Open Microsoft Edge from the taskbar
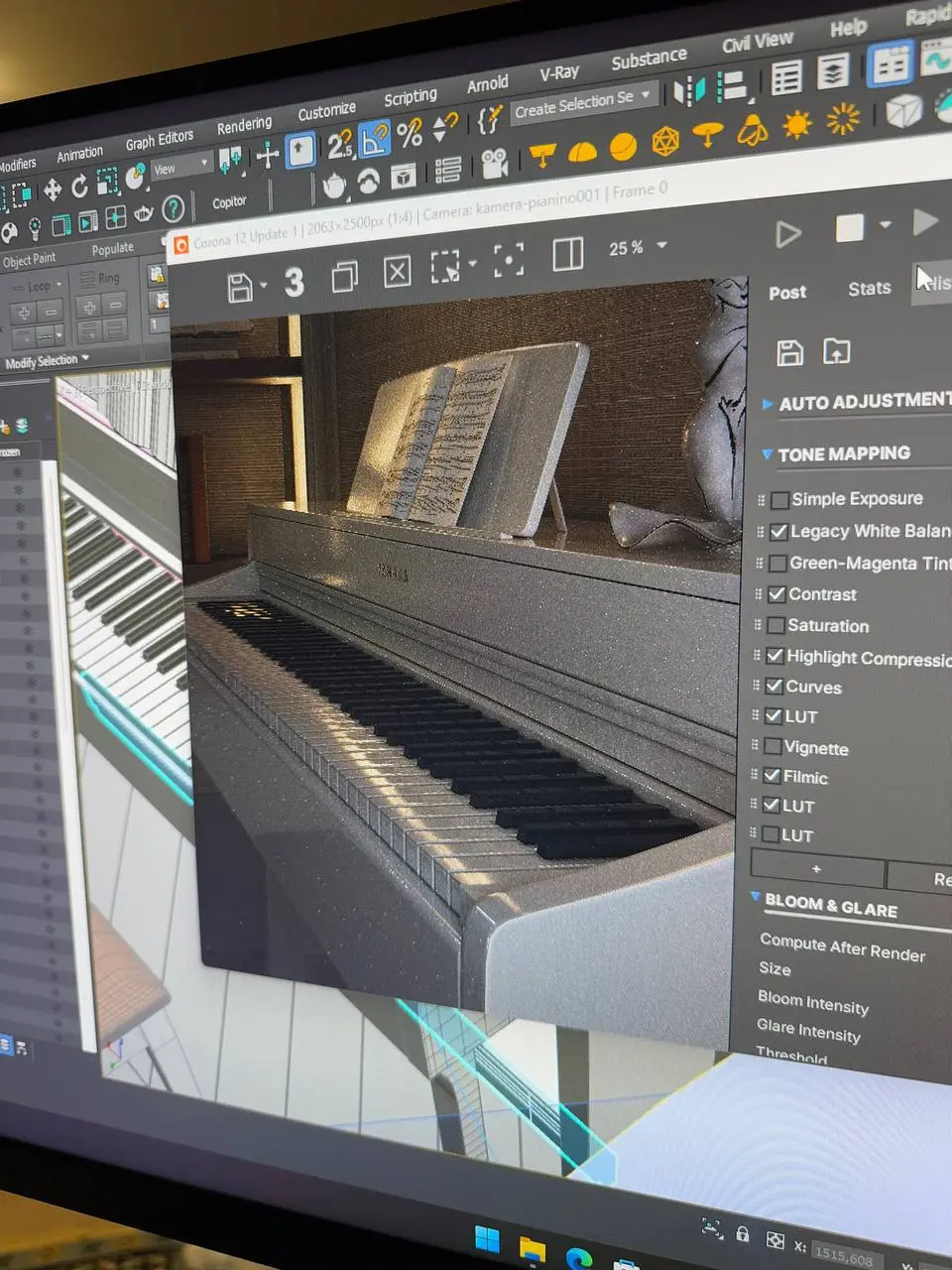The image size is (952, 1270). pos(579,1257)
